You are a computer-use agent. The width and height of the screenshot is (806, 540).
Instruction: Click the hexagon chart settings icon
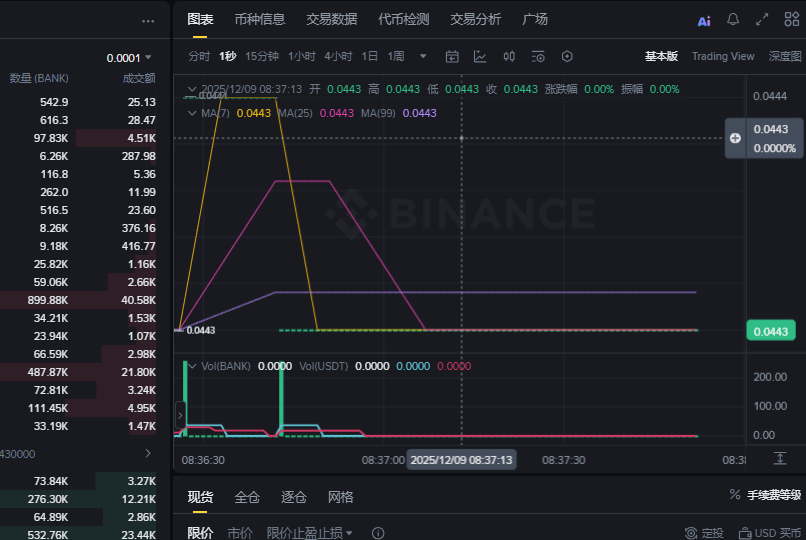tap(567, 56)
